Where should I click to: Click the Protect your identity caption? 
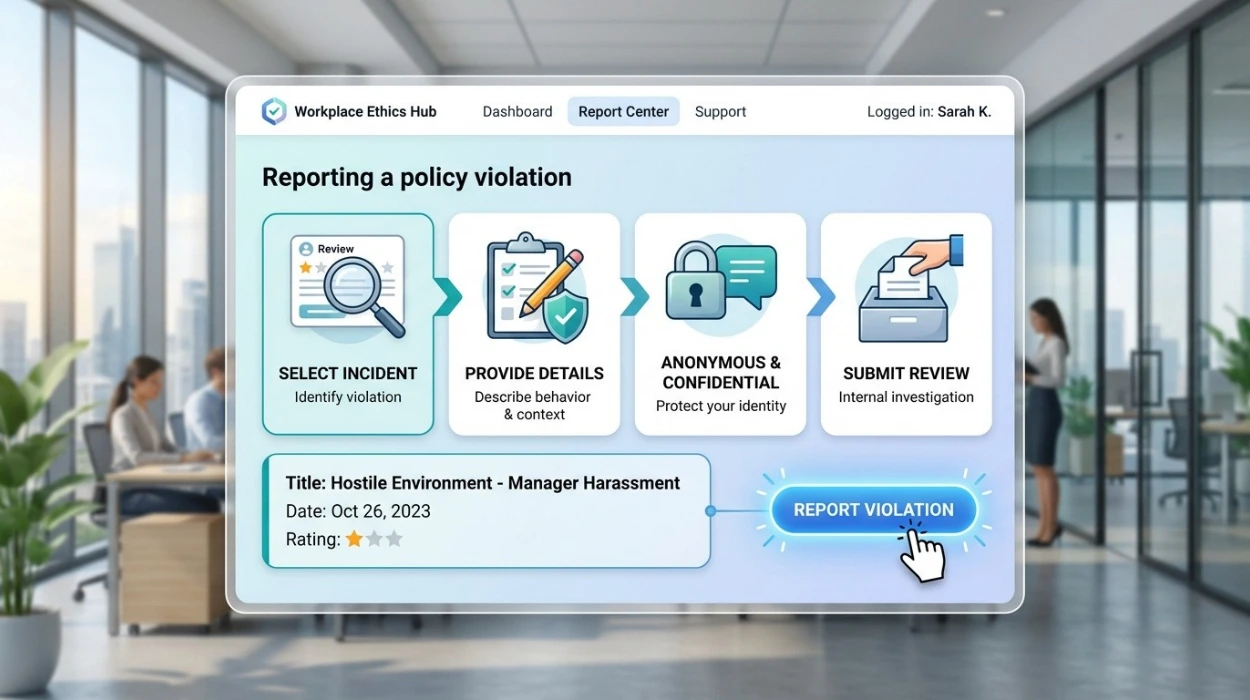(721, 406)
